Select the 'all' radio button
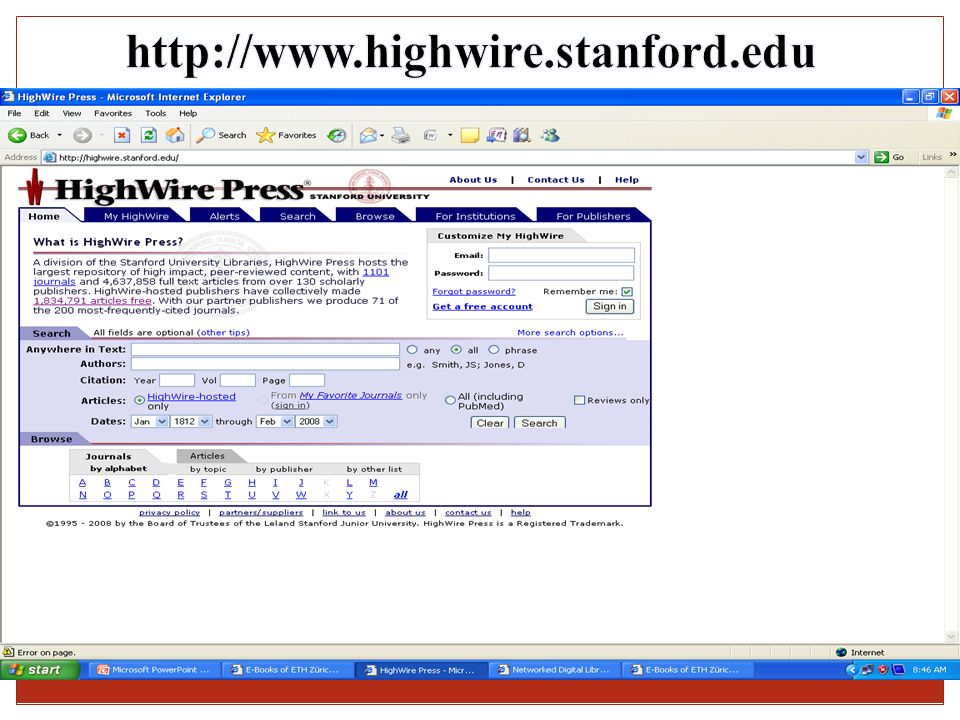The image size is (960, 720). (456, 350)
